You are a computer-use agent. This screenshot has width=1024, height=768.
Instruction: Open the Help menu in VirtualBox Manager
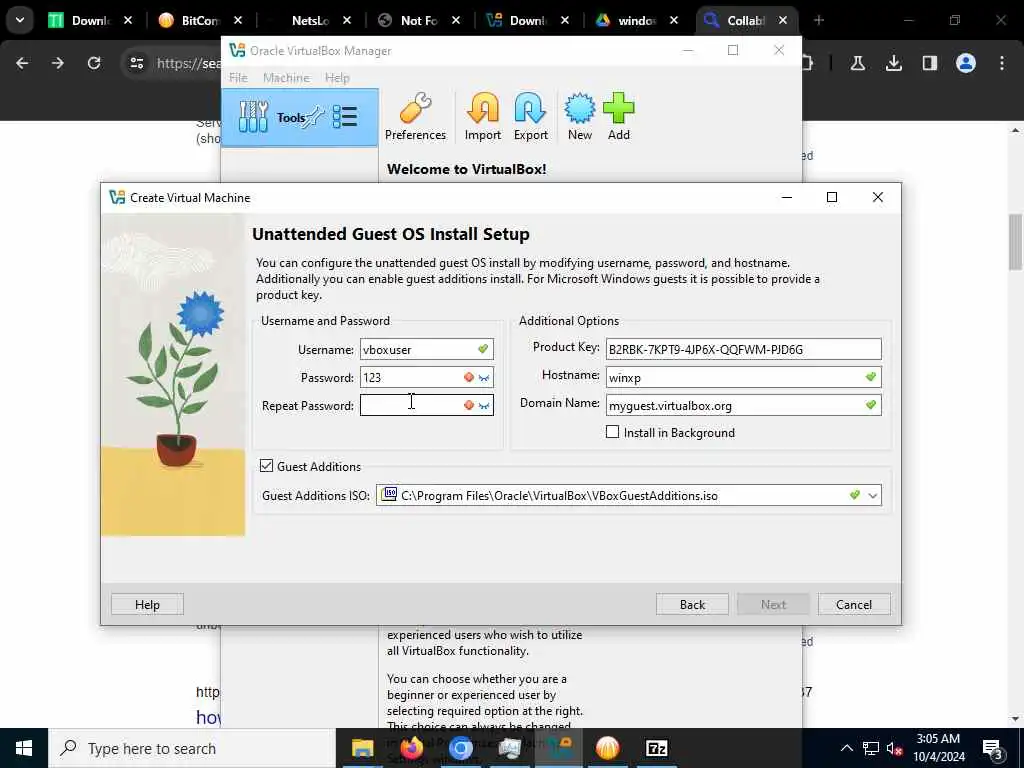(337, 77)
